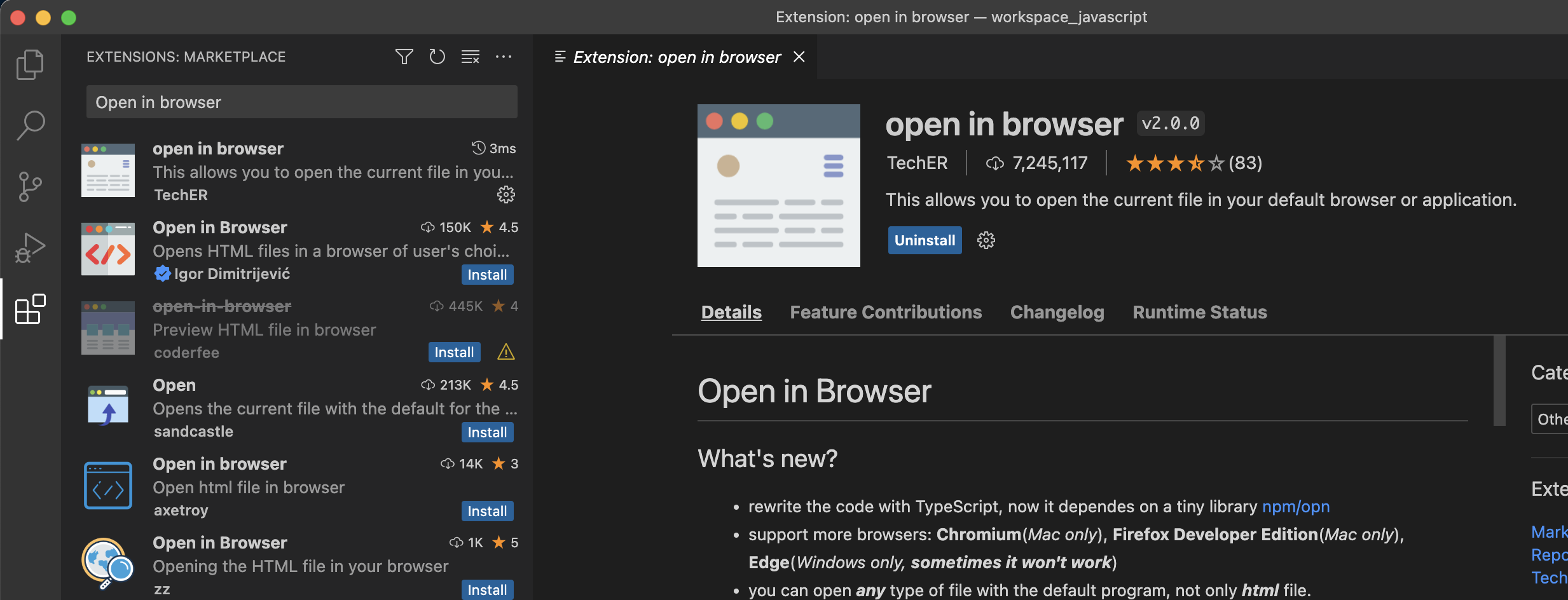Click the verified badge by Igor Dimitrijević
This screenshot has height=600, width=1568.
pos(163,273)
